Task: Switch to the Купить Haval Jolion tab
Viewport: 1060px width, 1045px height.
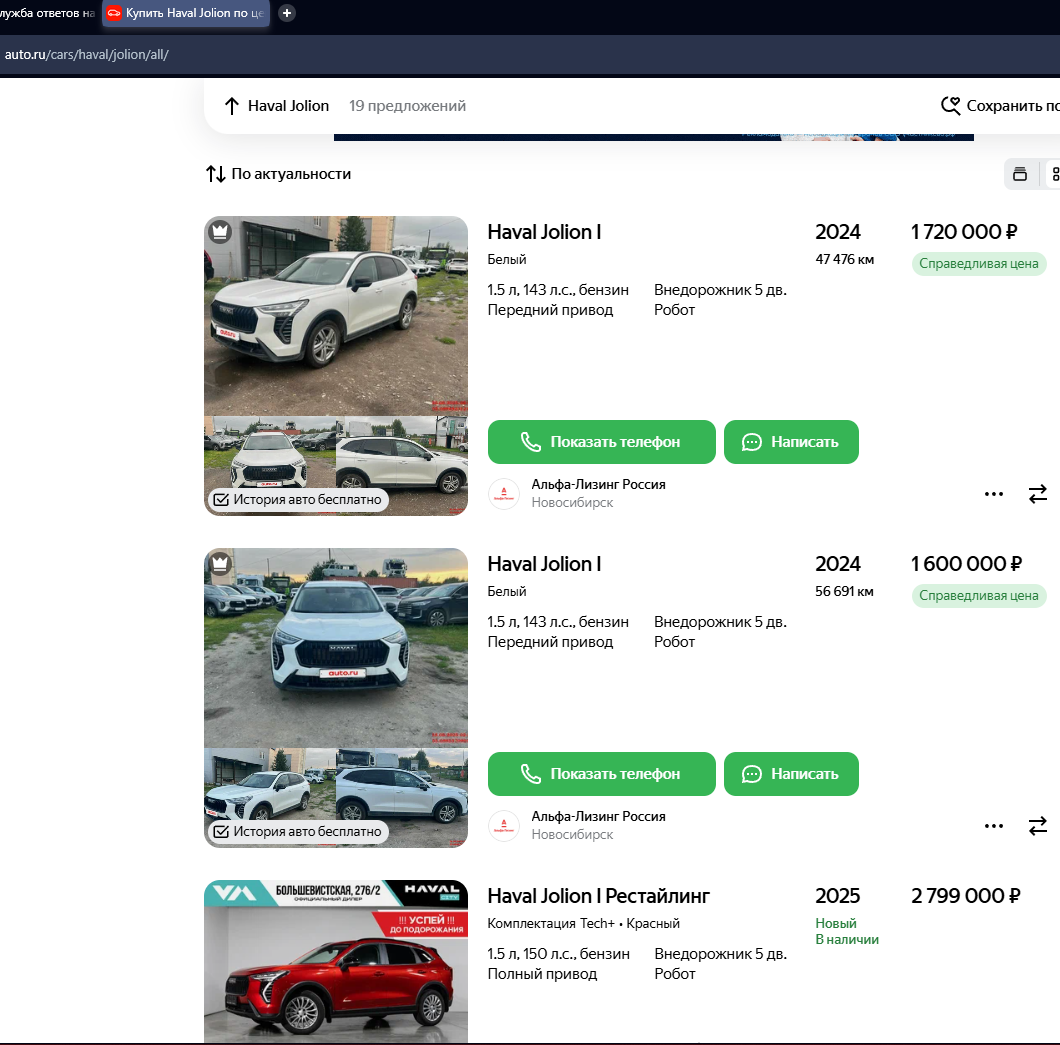Action: (x=185, y=13)
